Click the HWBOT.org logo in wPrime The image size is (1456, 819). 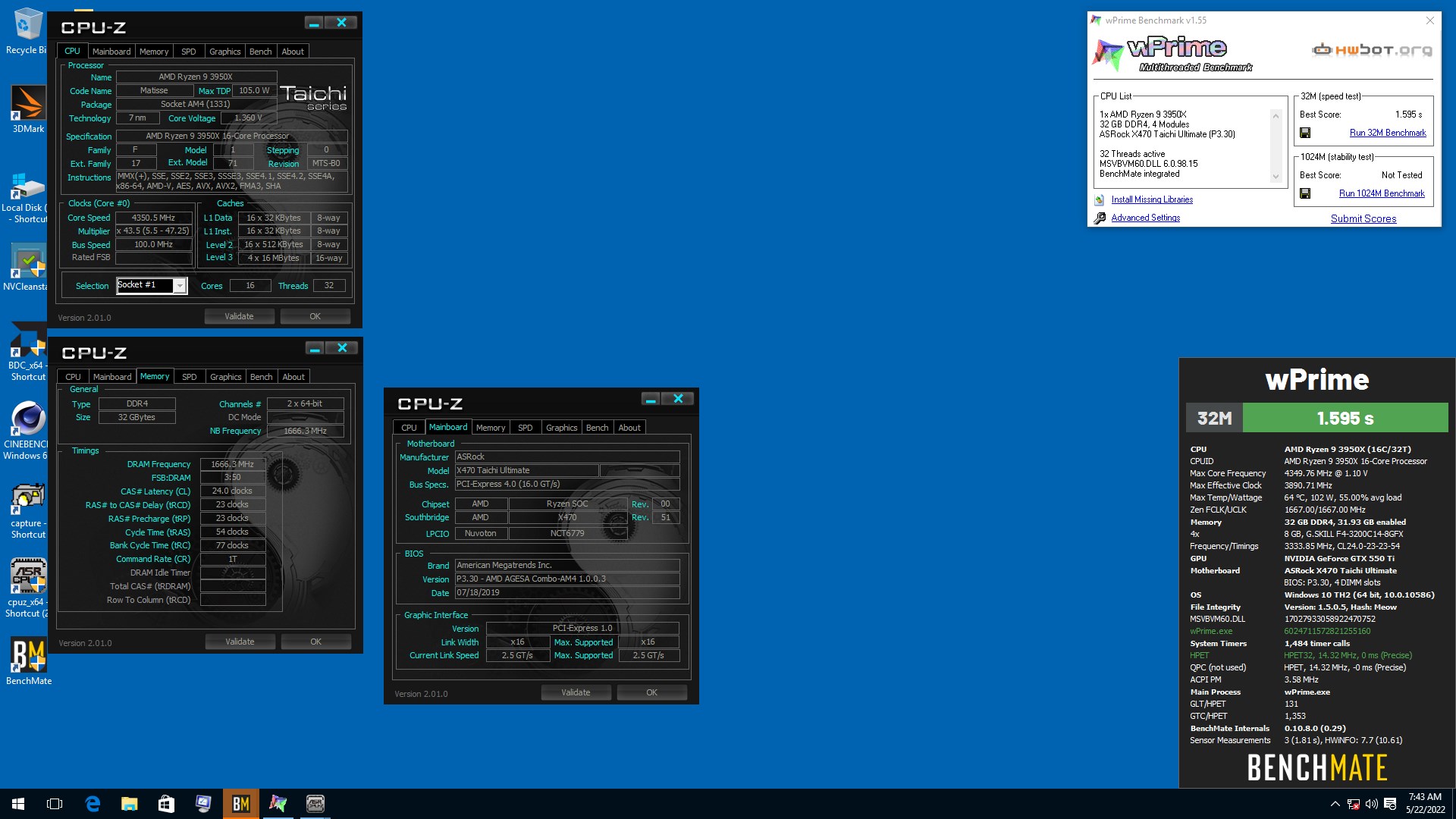(1372, 50)
